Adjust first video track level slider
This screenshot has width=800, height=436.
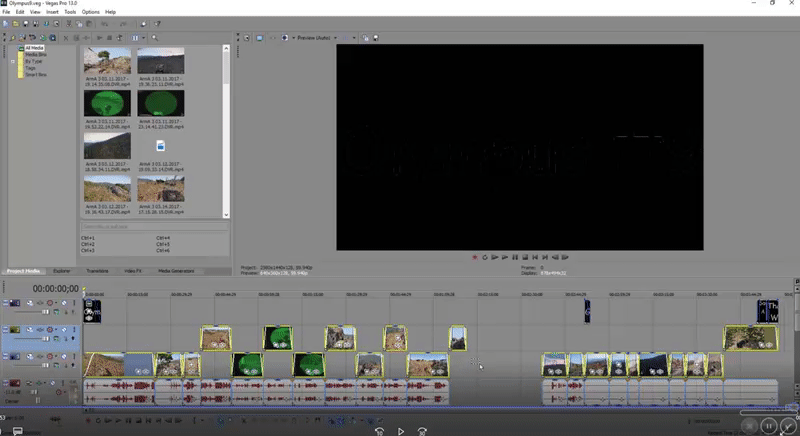point(46,312)
